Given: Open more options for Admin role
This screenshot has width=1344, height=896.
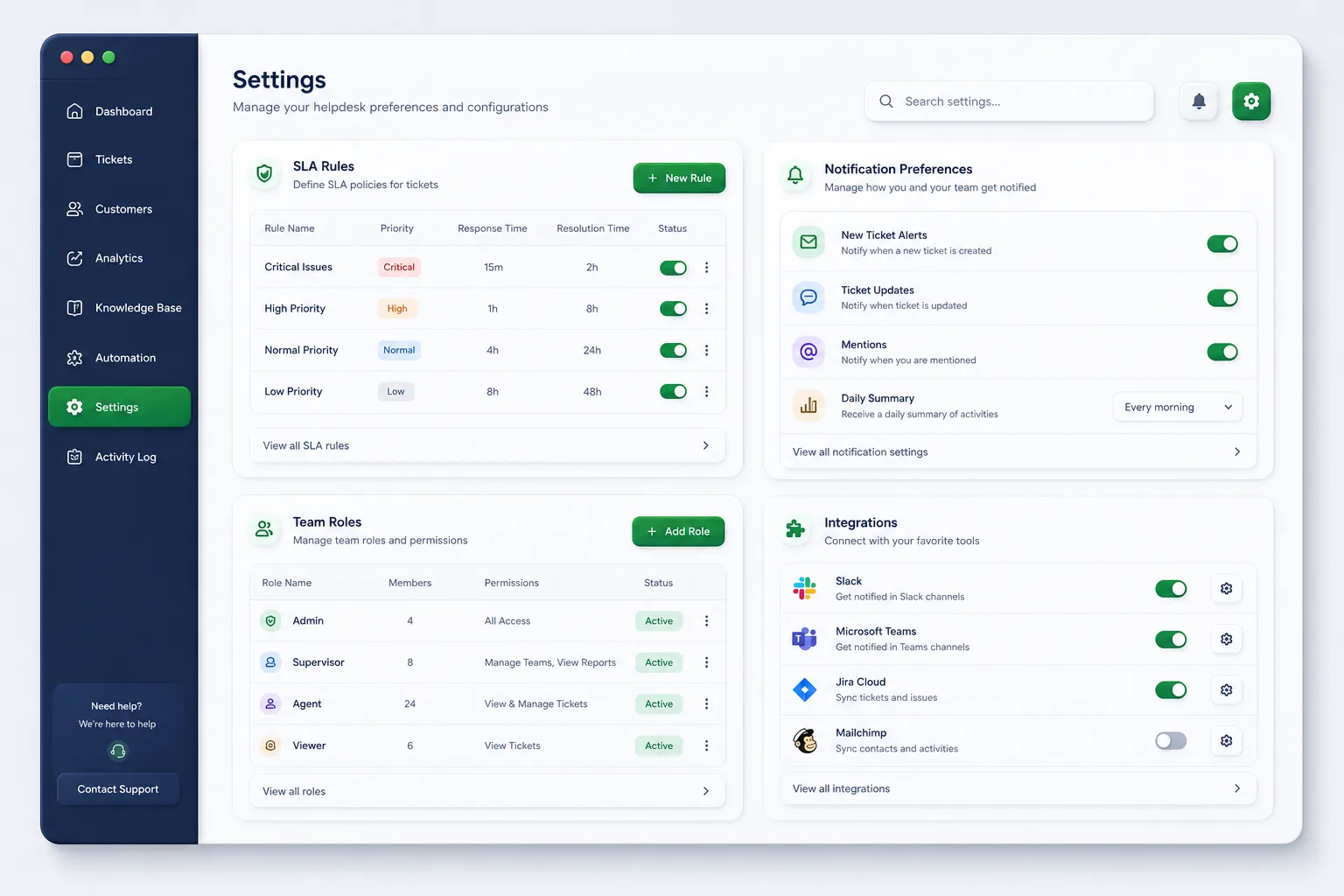Looking at the screenshot, I should (707, 620).
